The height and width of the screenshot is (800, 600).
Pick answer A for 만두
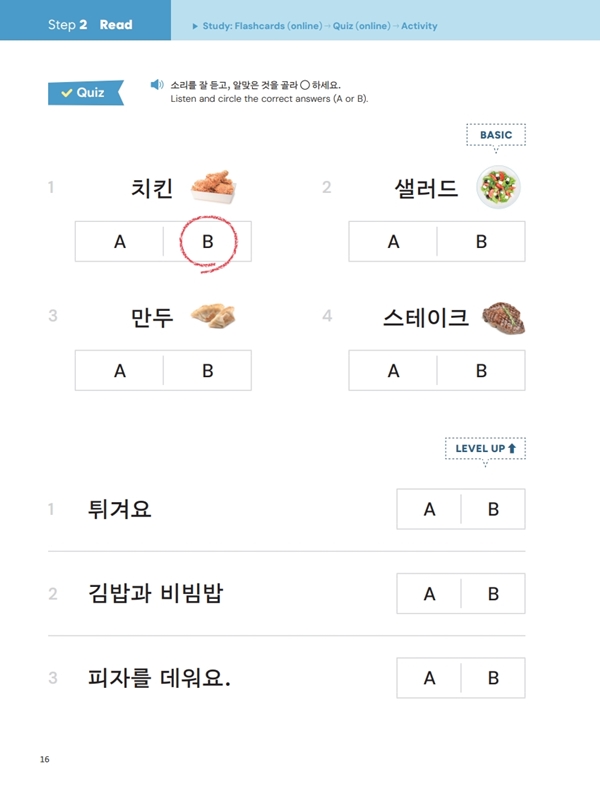[x=120, y=370]
